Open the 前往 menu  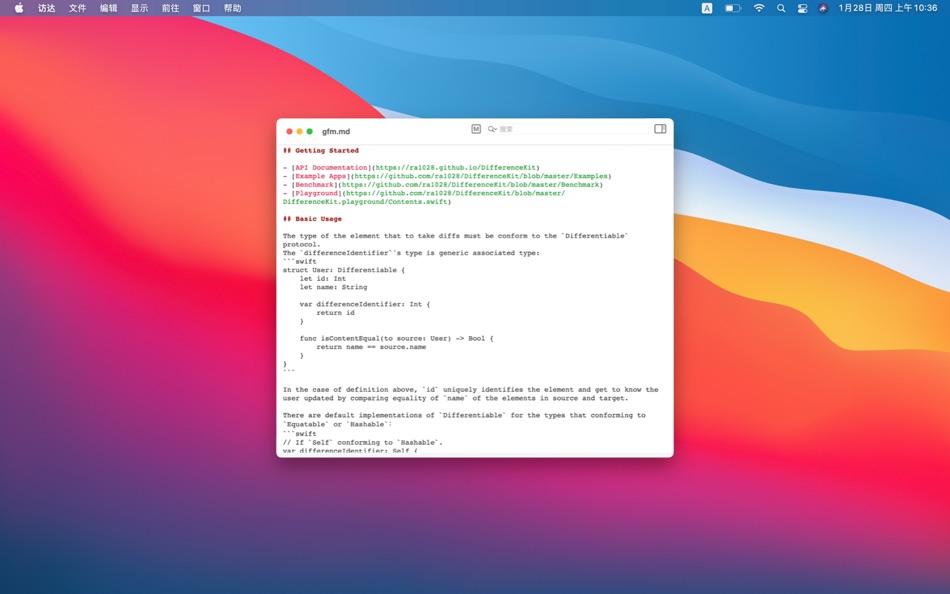tap(170, 8)
